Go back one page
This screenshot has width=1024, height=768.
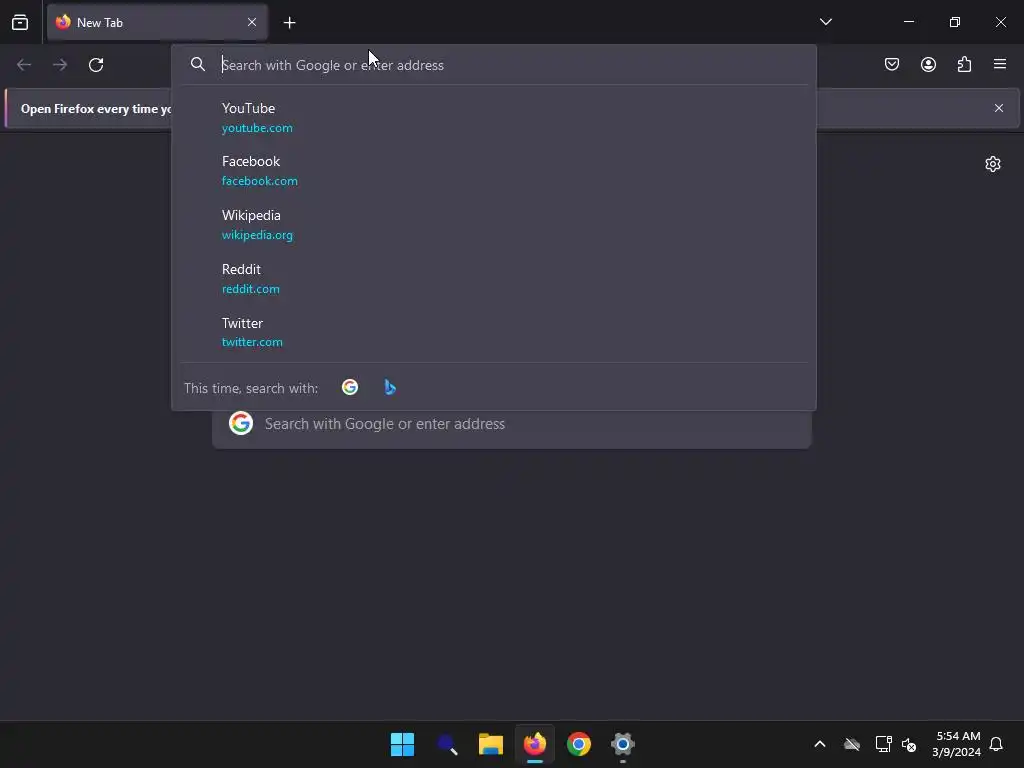click(x=24, y=65)
